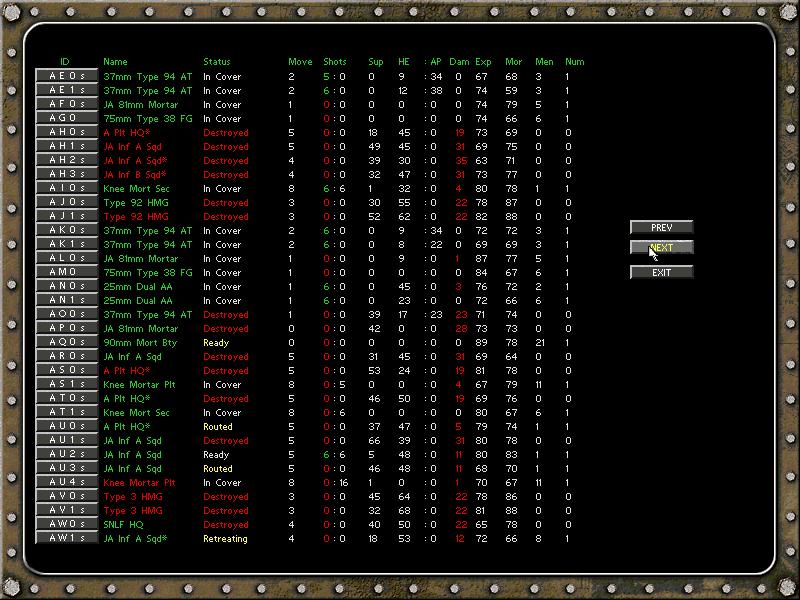Choose unit ID button AK0s
This screenshot has height=600, width=800.
click(66, 230)
